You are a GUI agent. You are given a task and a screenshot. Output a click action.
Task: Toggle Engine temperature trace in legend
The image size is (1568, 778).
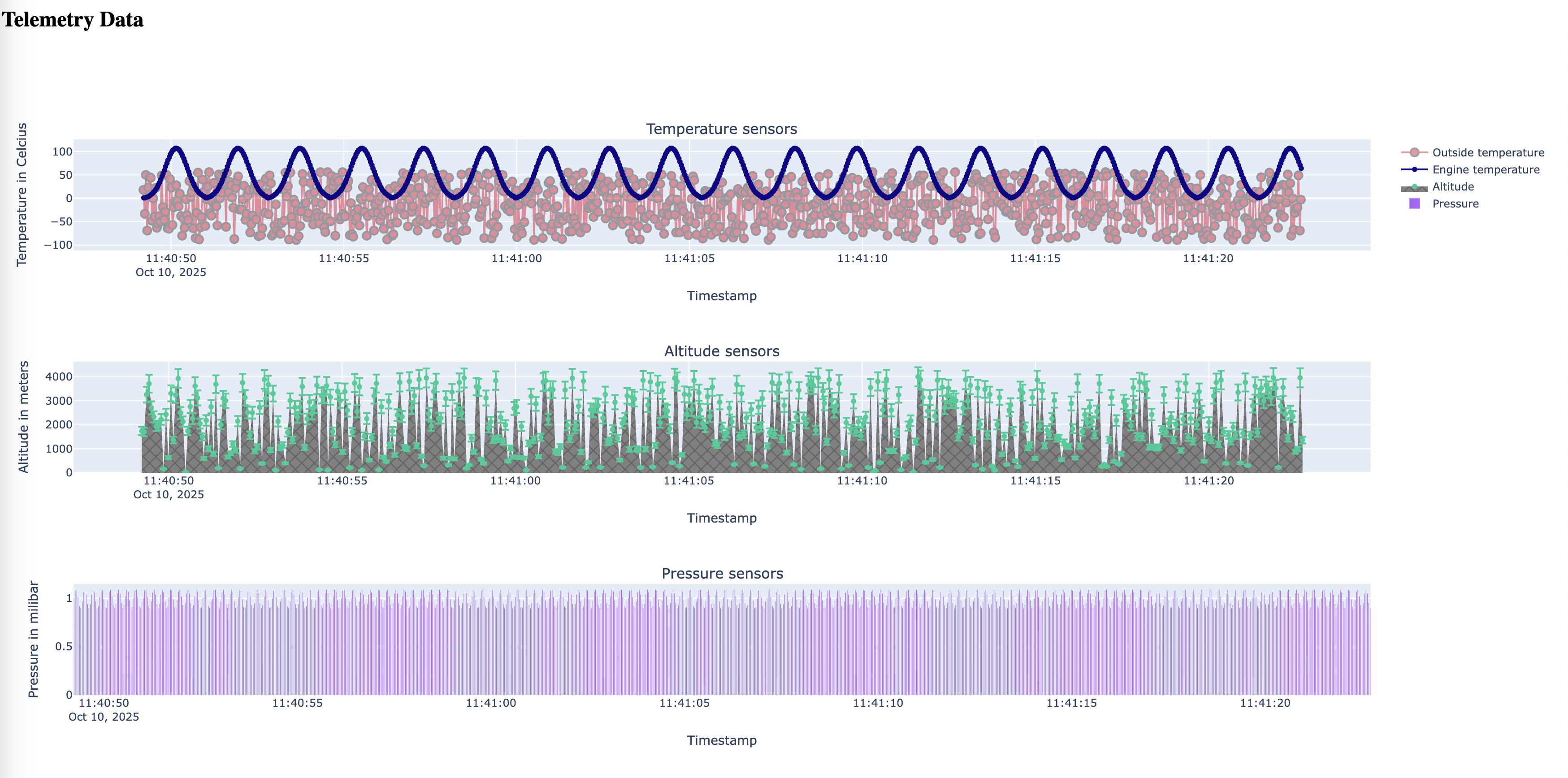1470,170
